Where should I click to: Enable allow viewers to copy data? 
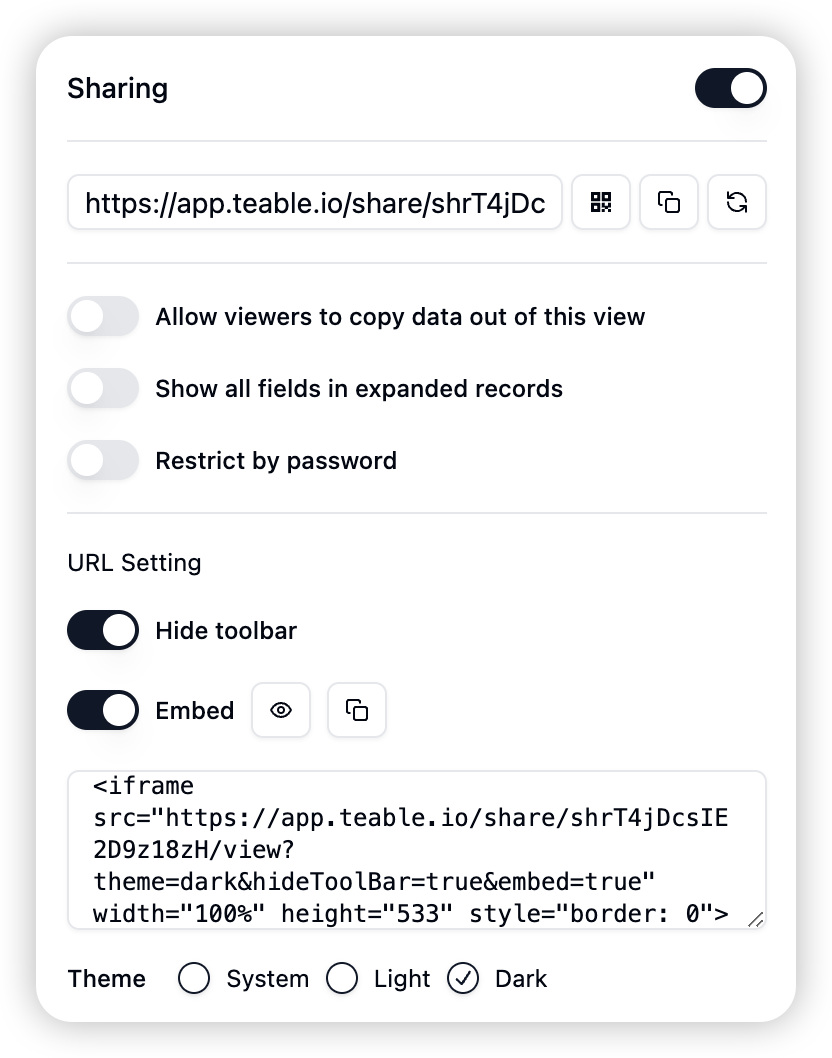(103, 316)
